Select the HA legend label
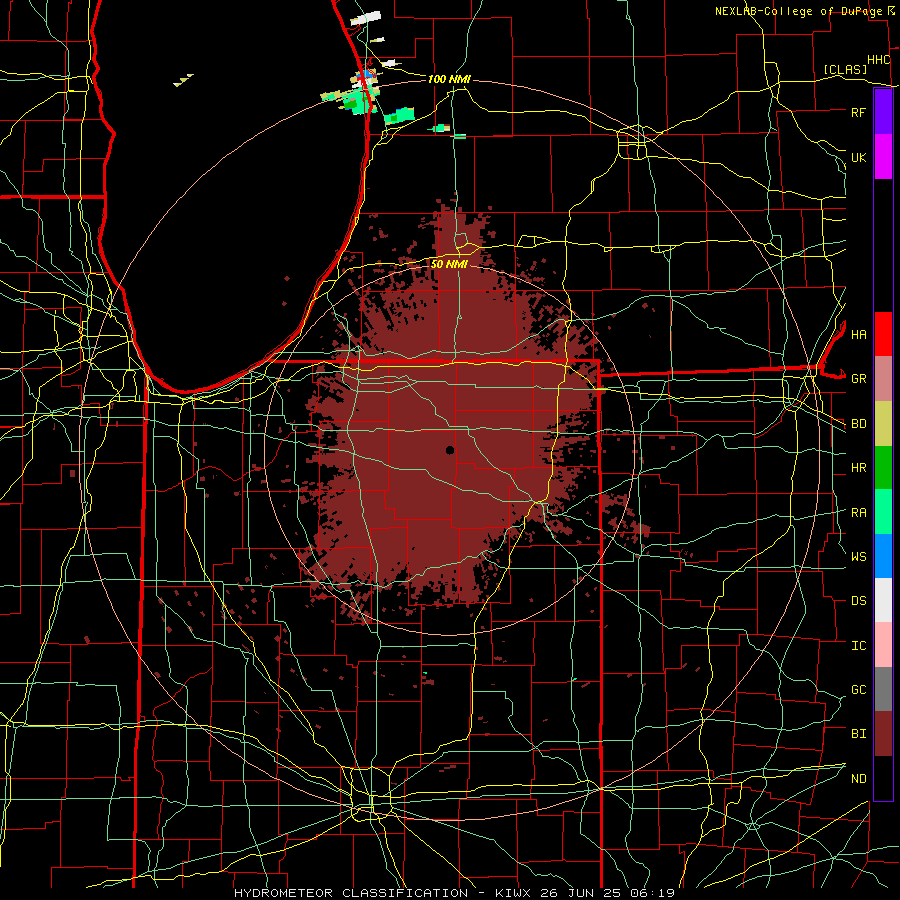This screenshot has height=900, width=900. [858, 334]
